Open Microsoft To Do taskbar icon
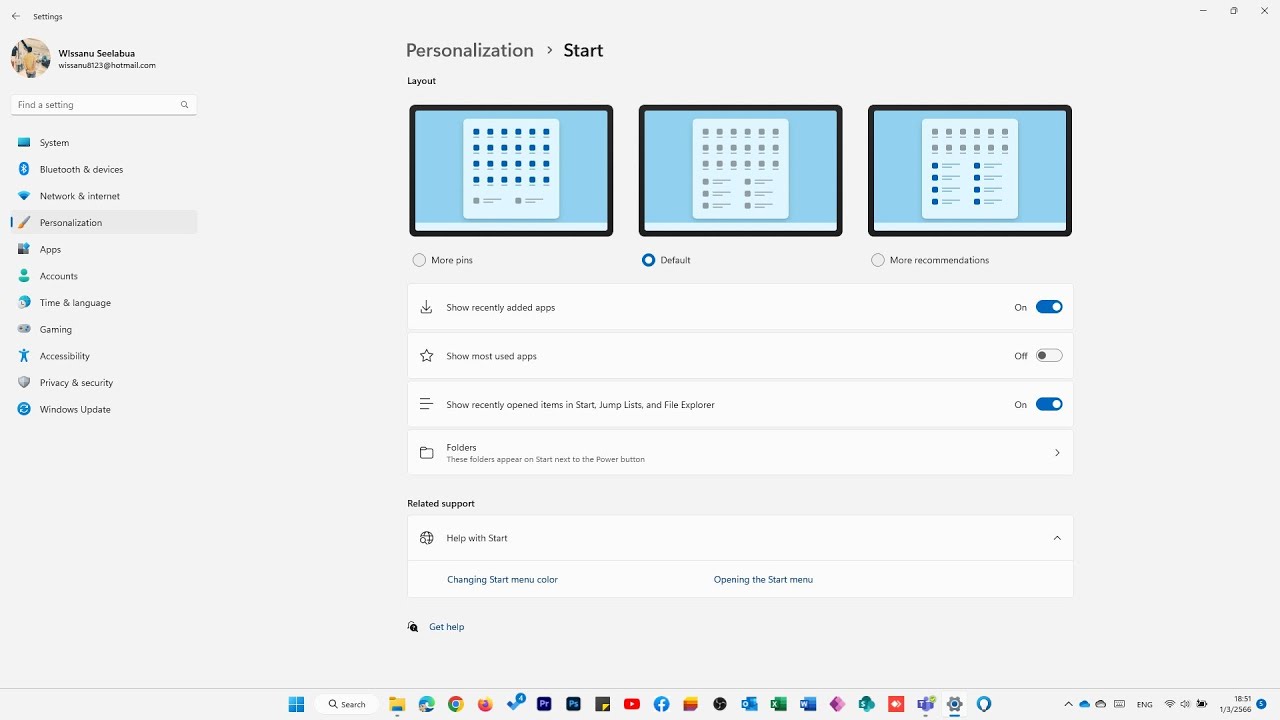 pyautogui.click(x=516, y=703)
